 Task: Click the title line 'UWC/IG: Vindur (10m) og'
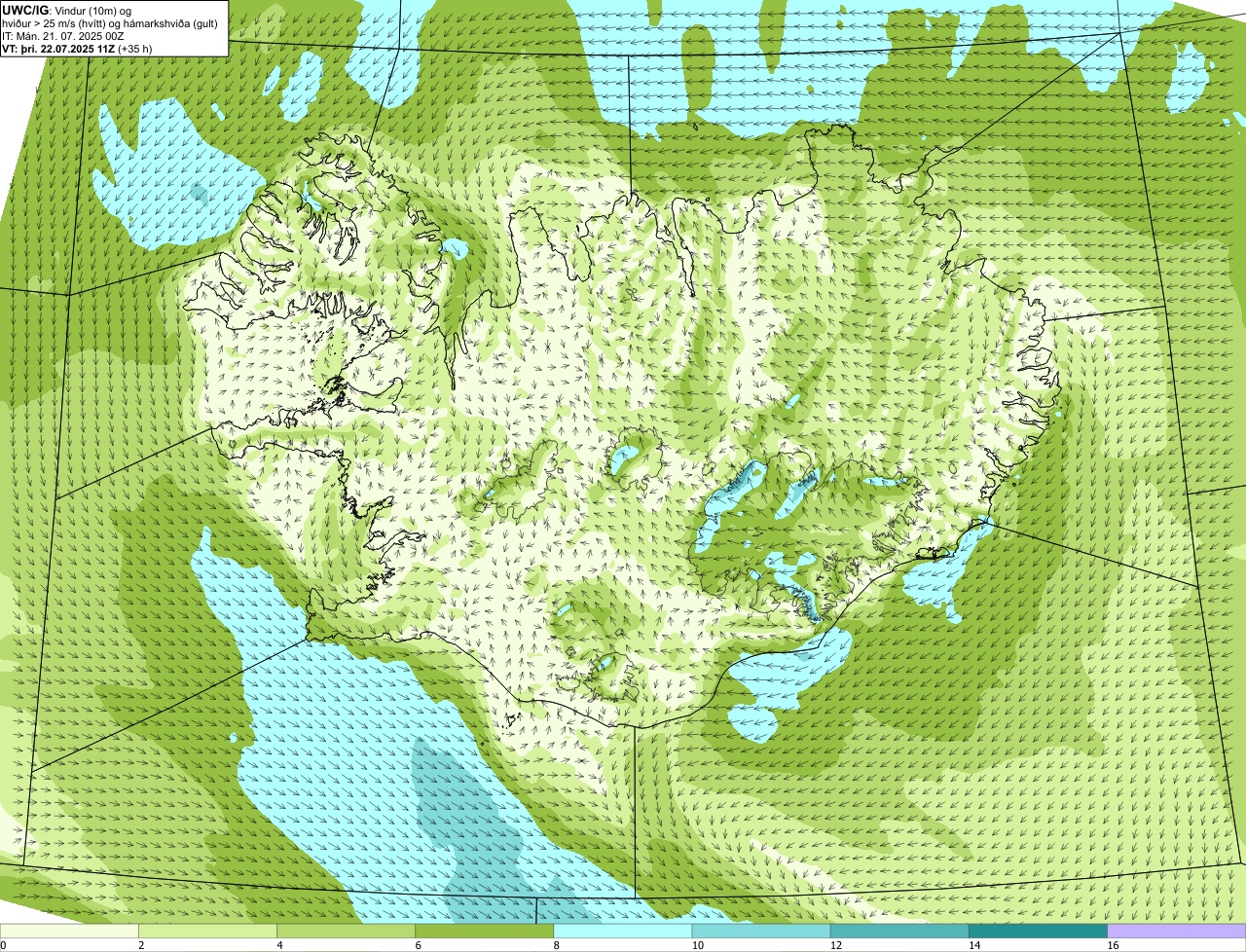pyautogui.click(x=67, y=10)
